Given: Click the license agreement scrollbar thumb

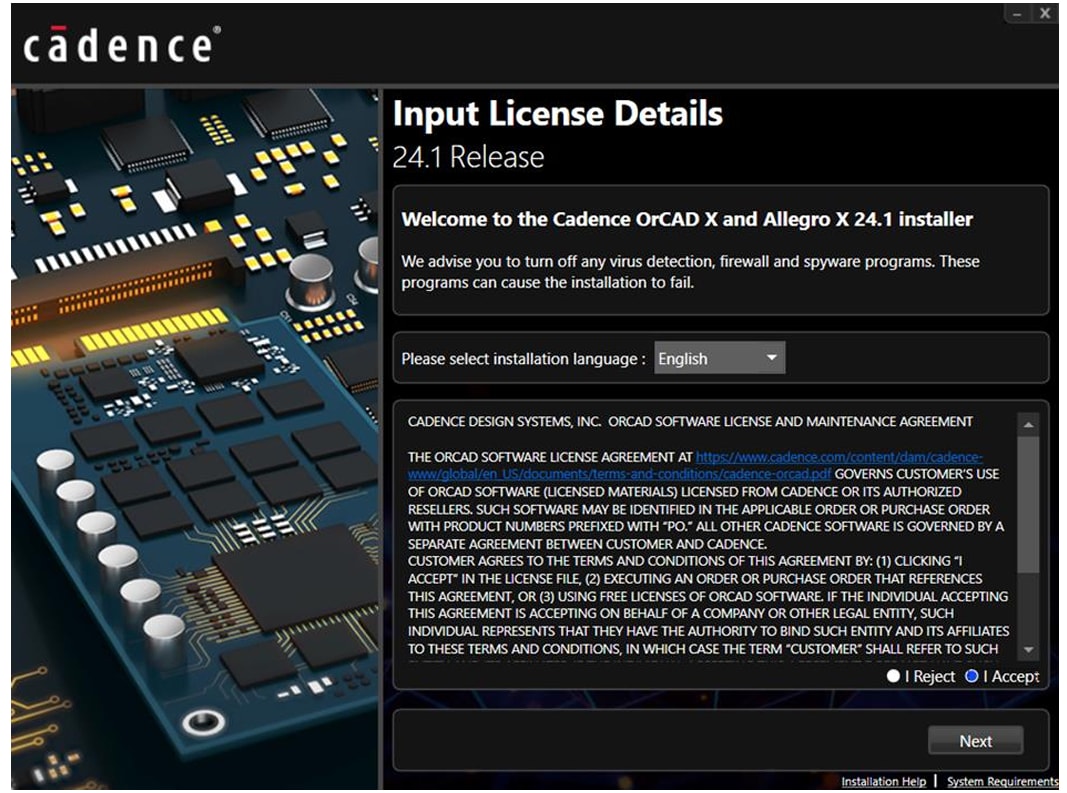Looking at the screenshot, I should 1028,504.
